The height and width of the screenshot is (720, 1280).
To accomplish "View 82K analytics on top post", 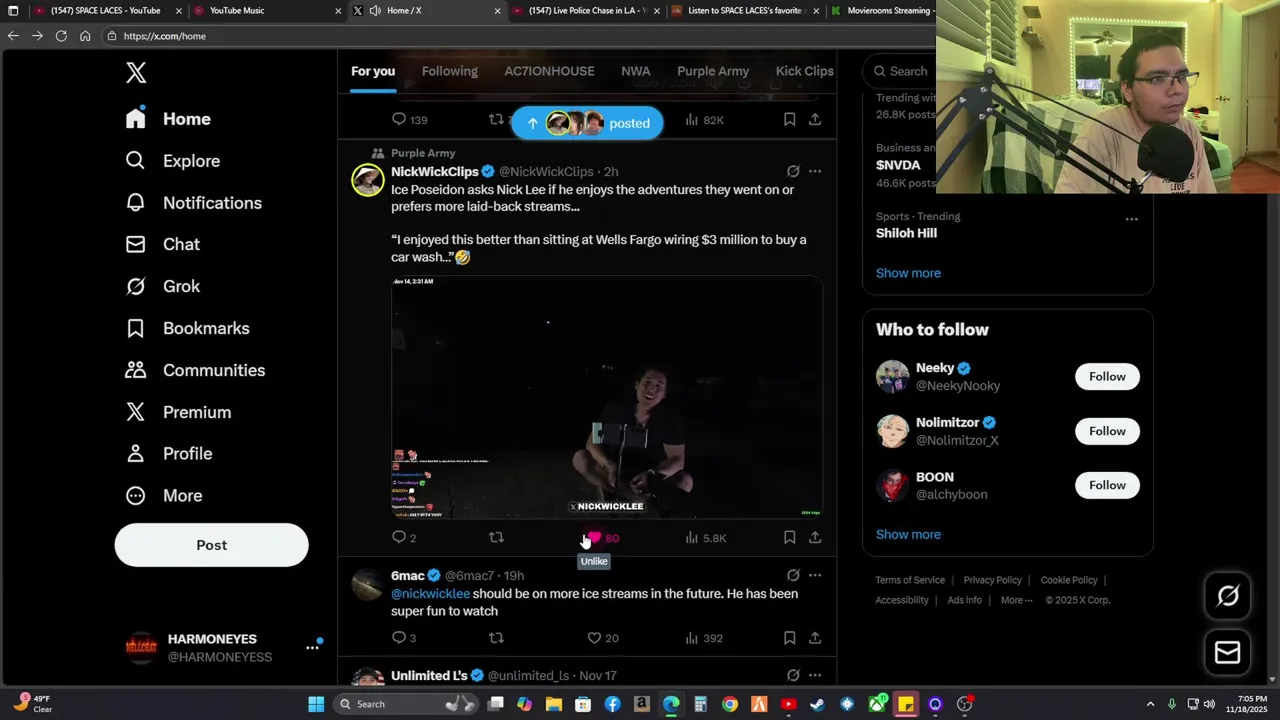I will [704, 120].
